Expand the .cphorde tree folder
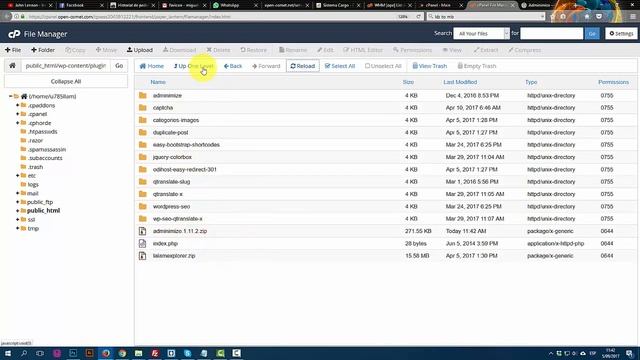640x360 pixels. [x=18, y=123]
